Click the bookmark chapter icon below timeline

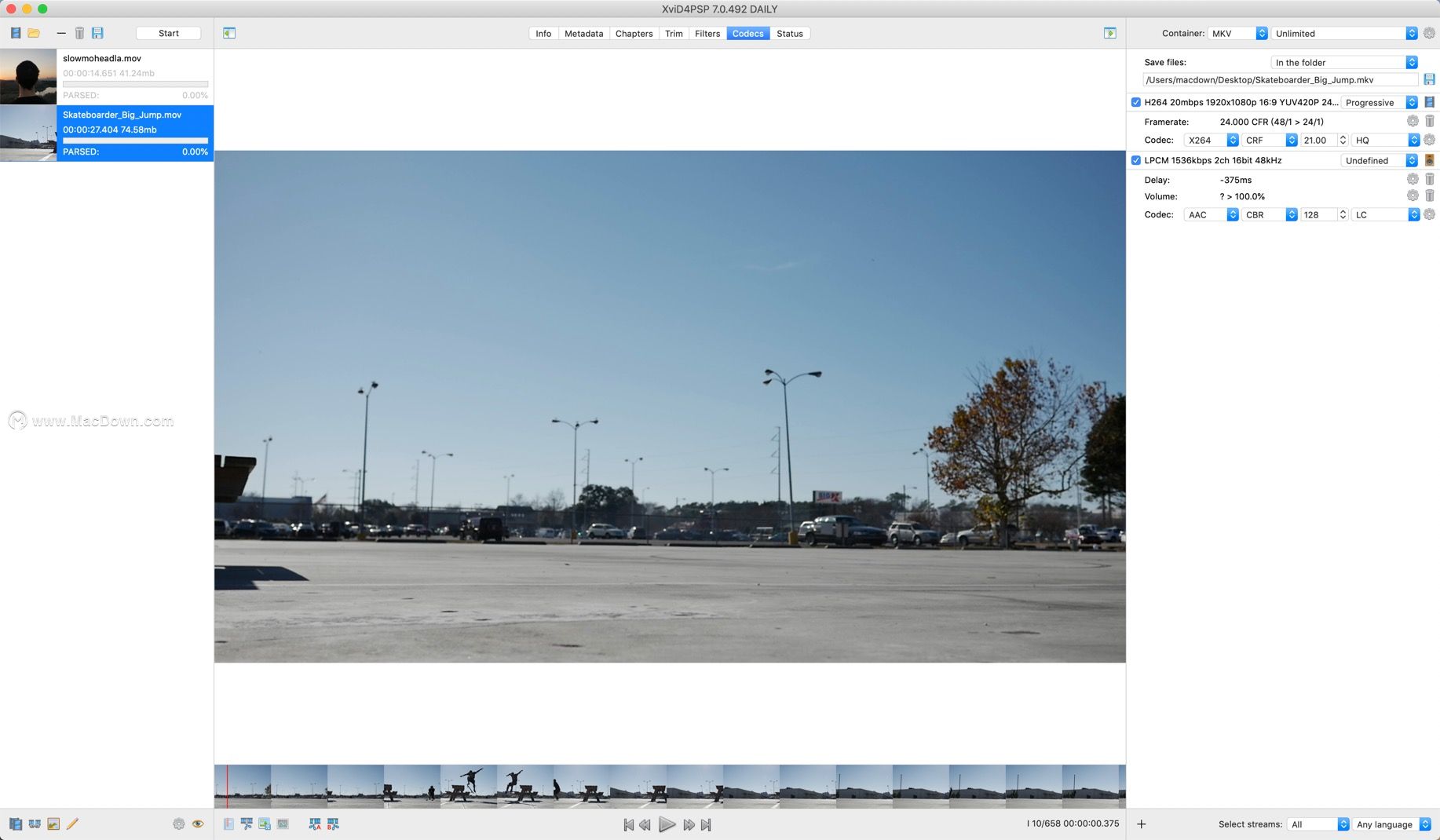click(228, 824)
